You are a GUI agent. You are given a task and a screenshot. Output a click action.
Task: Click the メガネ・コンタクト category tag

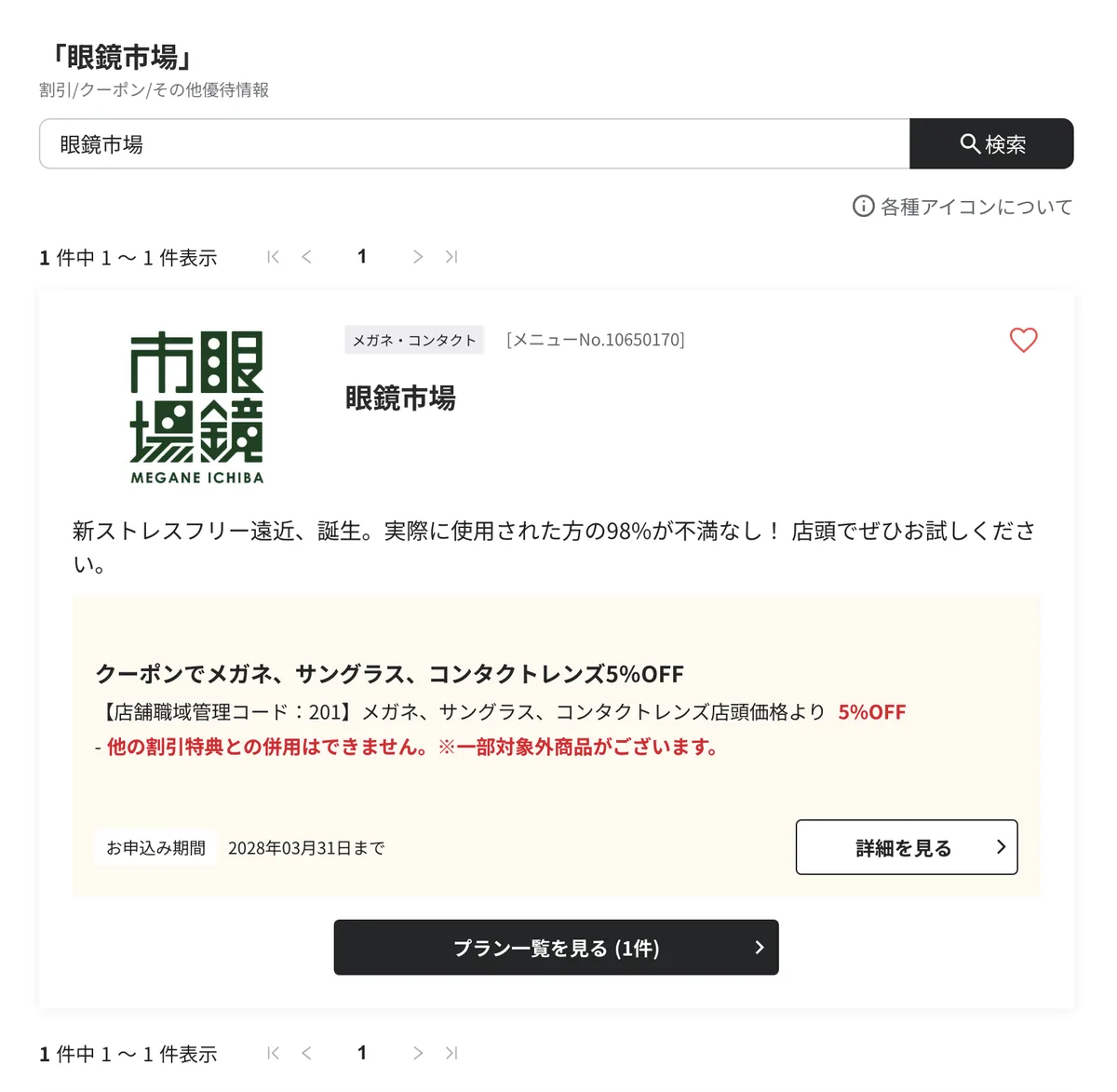[414, 340]
